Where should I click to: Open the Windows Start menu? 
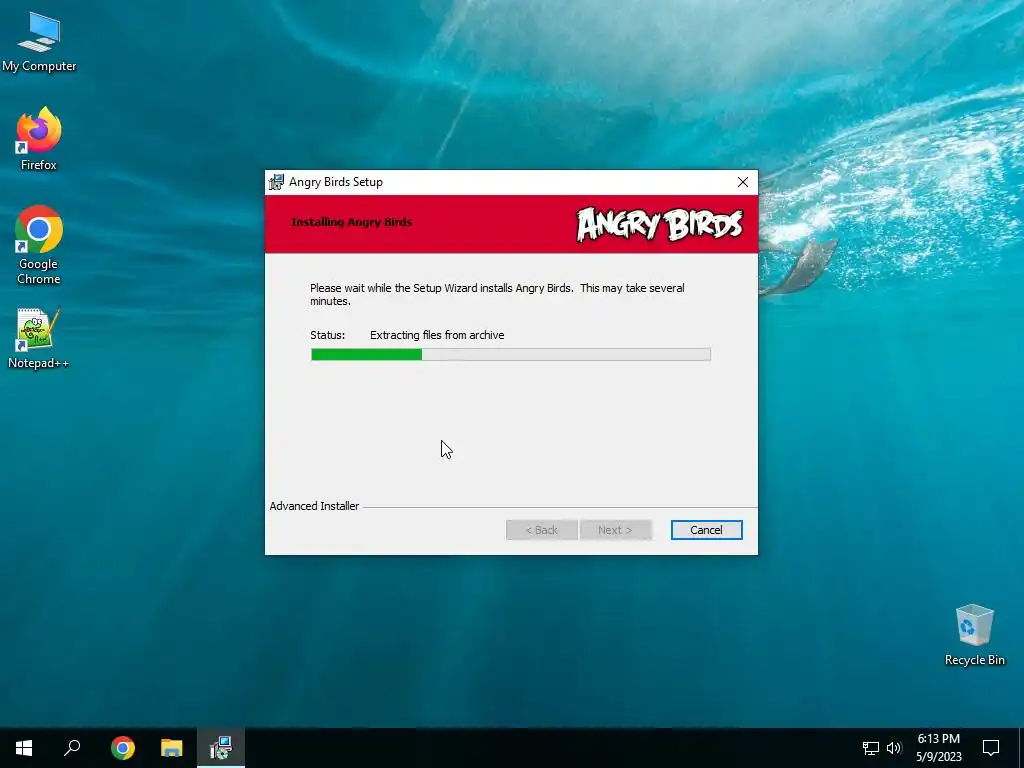tap(24, 748)
